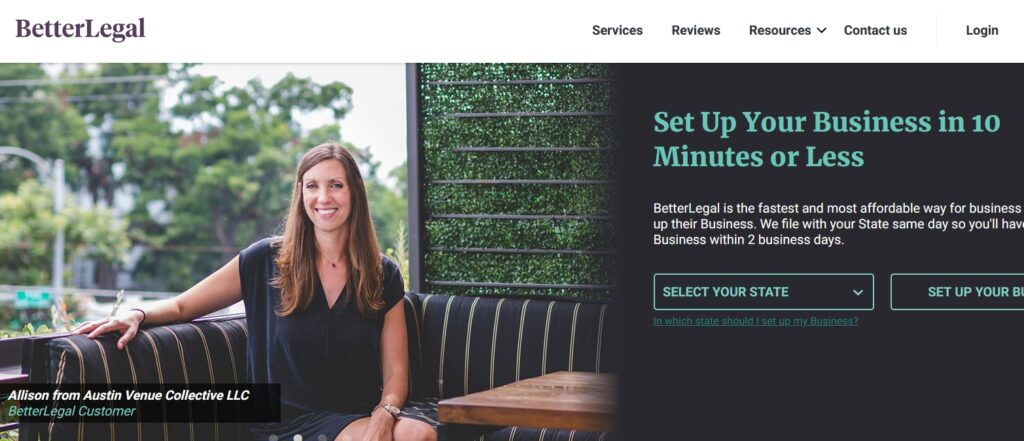Click the Login link
This screenshot has height=441, width=1024.
(x=982, y=30)
